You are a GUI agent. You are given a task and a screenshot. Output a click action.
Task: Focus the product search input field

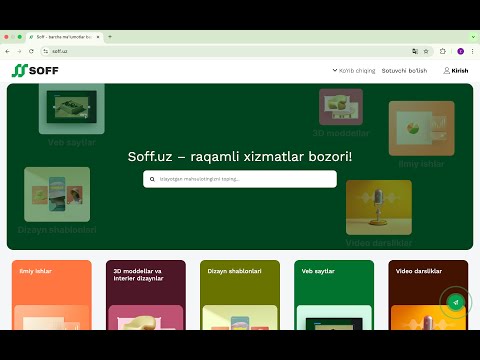pos(240,179)
